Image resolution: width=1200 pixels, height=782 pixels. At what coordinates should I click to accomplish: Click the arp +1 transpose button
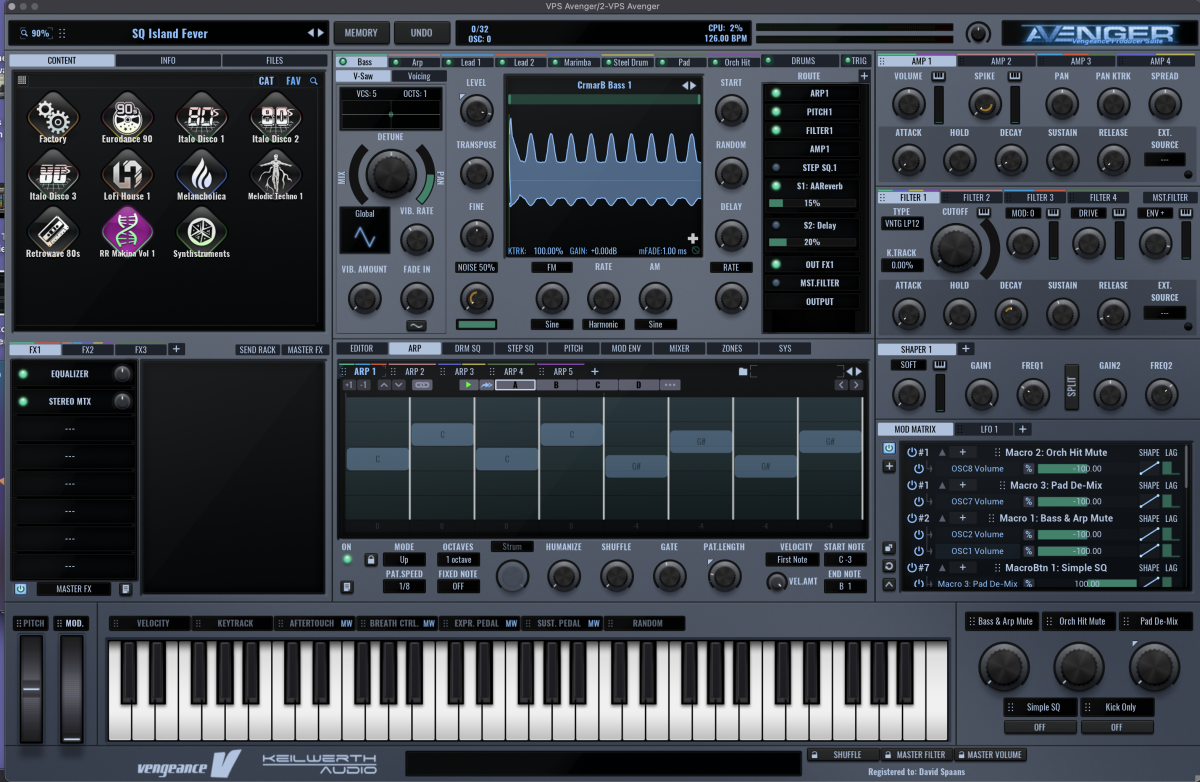[348, 385]
